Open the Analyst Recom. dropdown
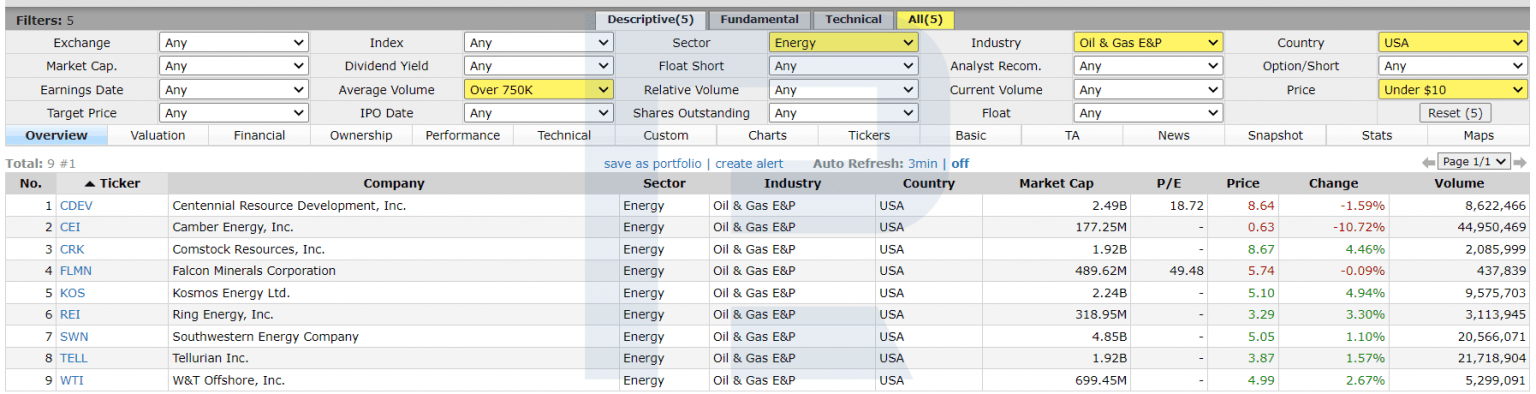This screenshot has height=394, width=1536. (x=1148, y=66)
